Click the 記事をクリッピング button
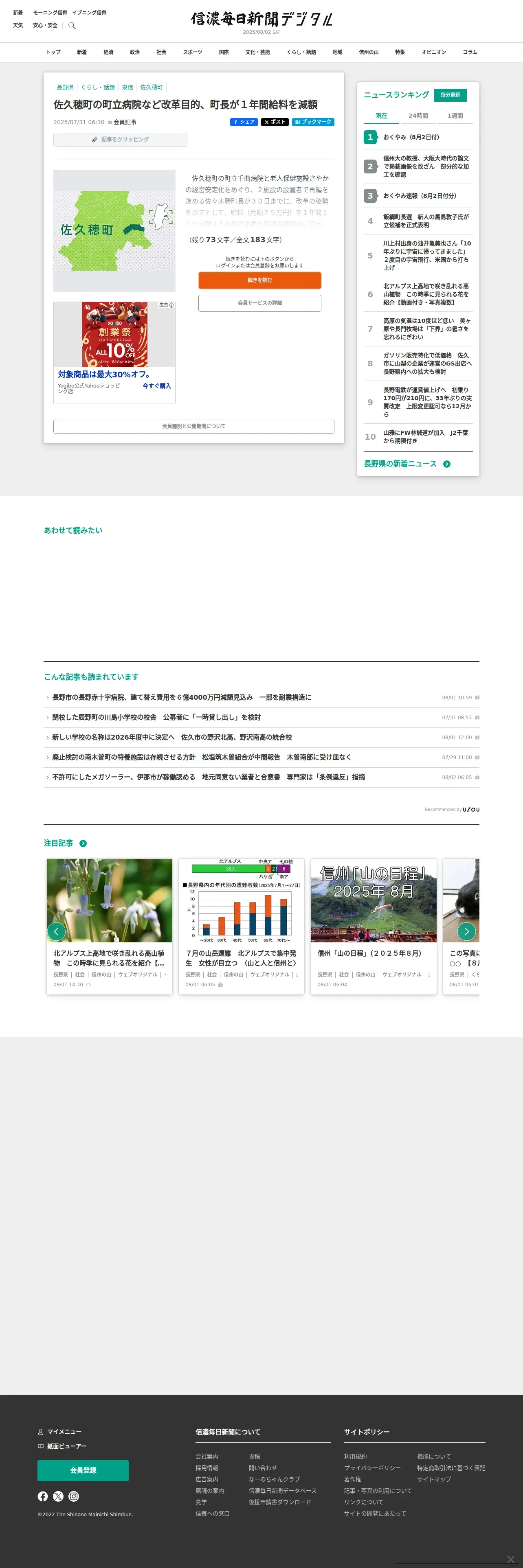The width and height of the screenshot is (523, 1568). pos(120,139)
